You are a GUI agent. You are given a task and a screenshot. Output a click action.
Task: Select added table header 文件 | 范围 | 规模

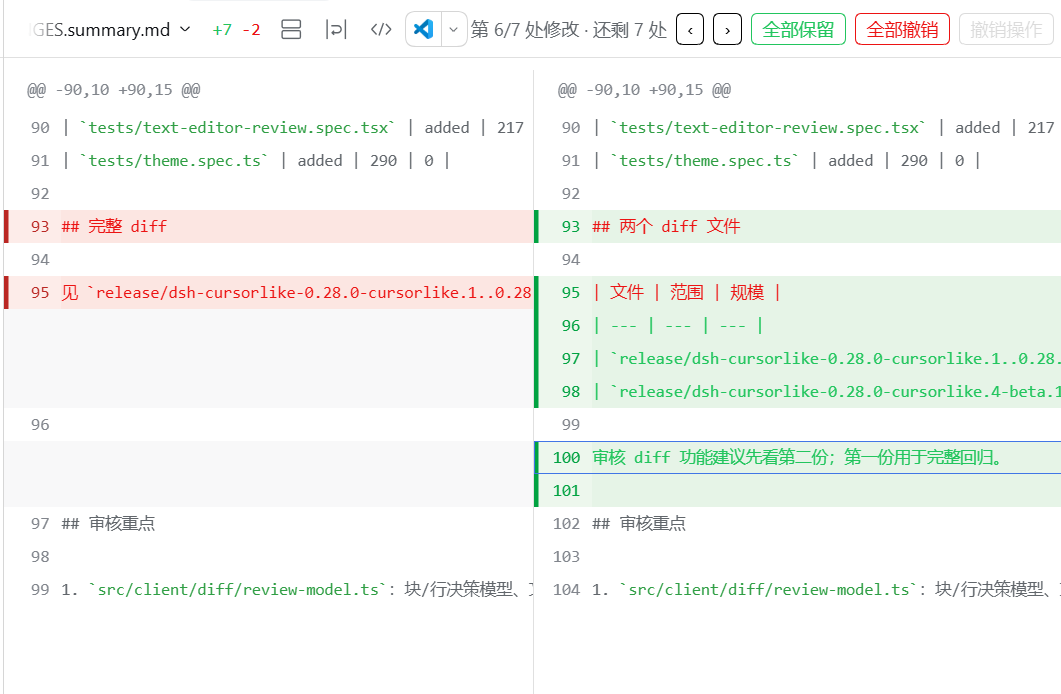click(798, 292)
